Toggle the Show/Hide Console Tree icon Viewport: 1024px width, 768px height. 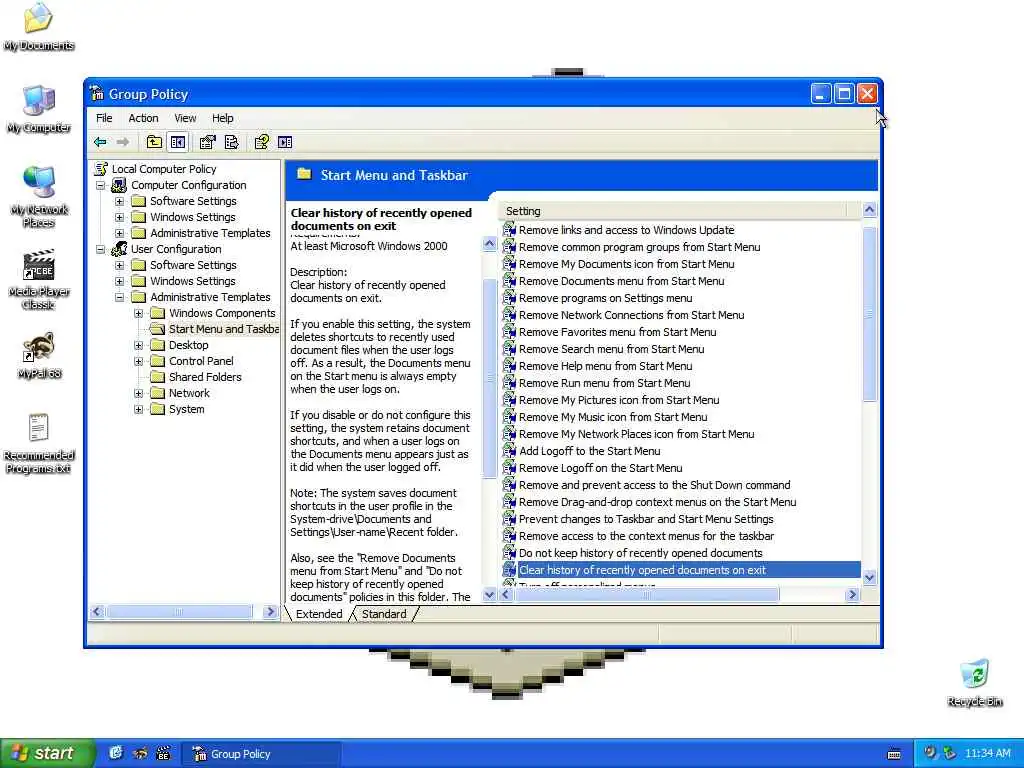pos(178,142)
